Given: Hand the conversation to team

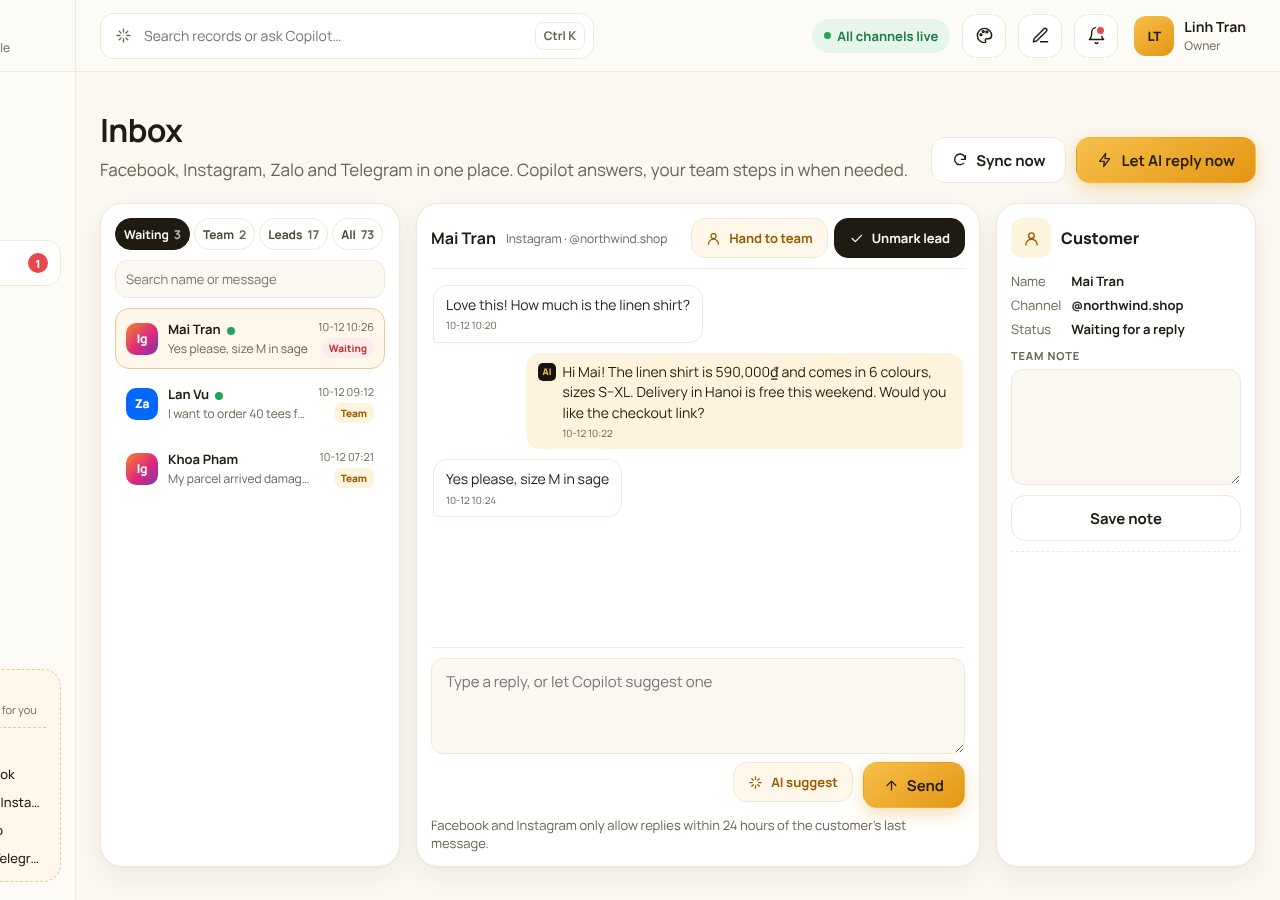Looking at the screenshot, I should [759, 238].
